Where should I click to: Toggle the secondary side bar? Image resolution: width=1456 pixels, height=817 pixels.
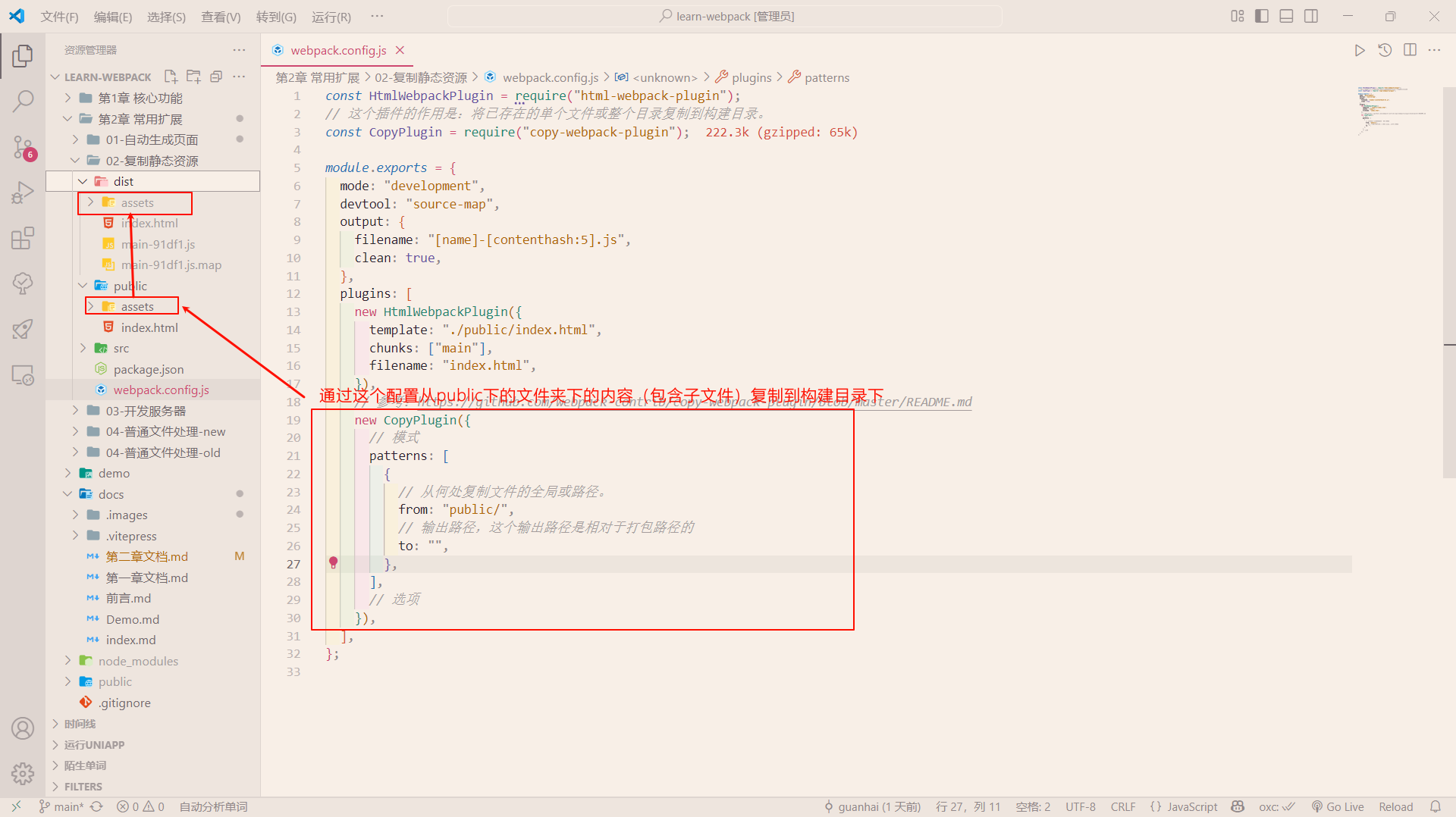[x=1311, y=16]
